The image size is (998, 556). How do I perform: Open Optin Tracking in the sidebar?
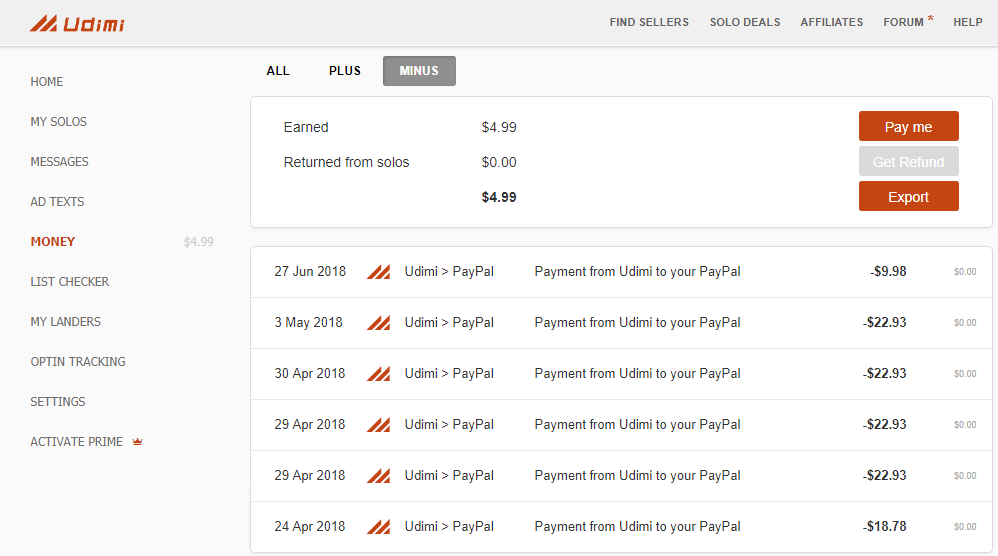[x=78, y=361]
